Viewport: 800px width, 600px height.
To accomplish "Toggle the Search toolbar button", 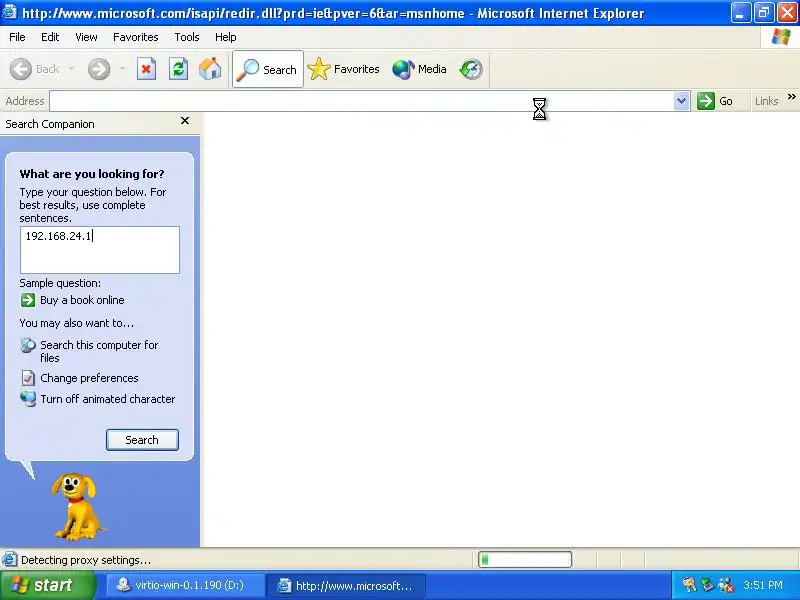I will (268, 69).
